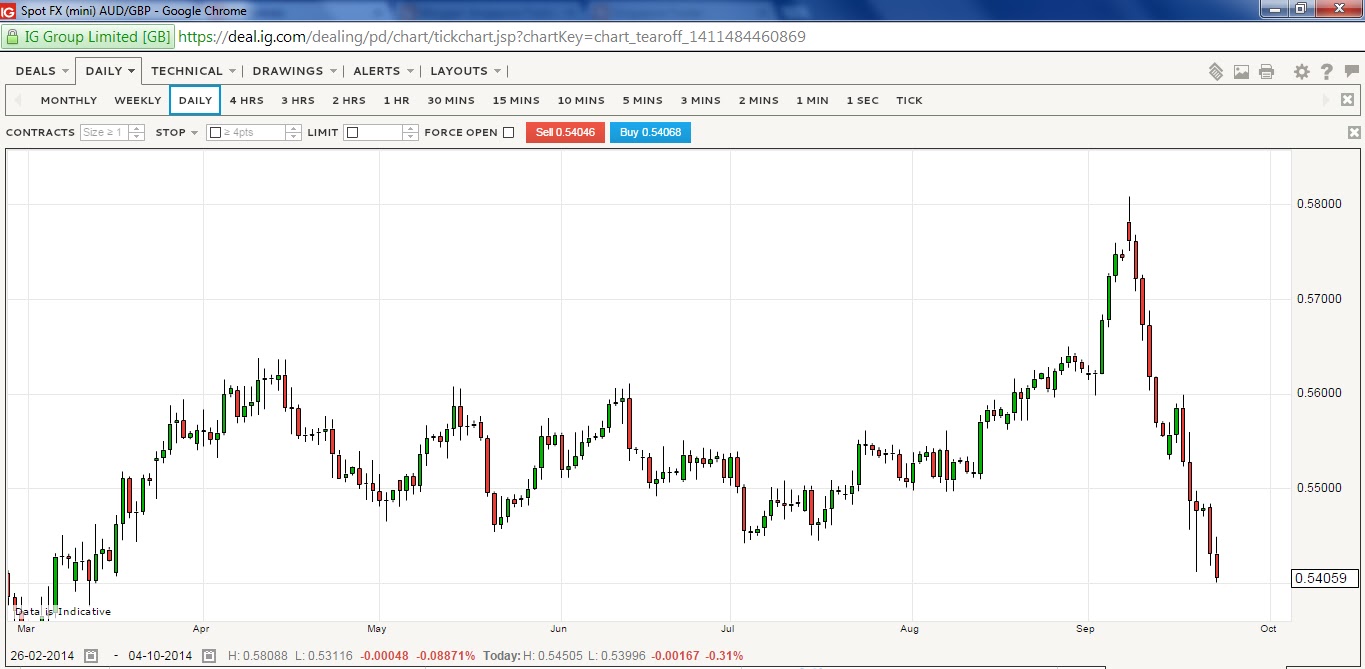The height and width of the screenshot is (669, 1365).
Task: Adjust the Limit value stepper
Action: (410, 132)
